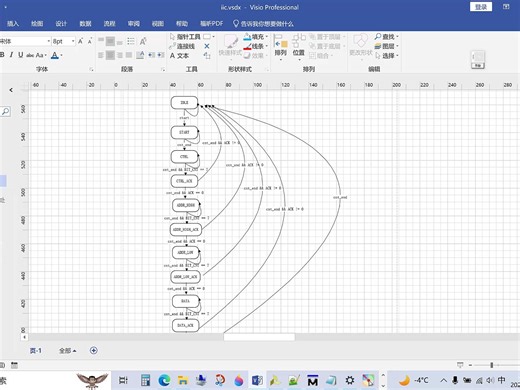Open the Find (查找) tool

tap(386, 37)
